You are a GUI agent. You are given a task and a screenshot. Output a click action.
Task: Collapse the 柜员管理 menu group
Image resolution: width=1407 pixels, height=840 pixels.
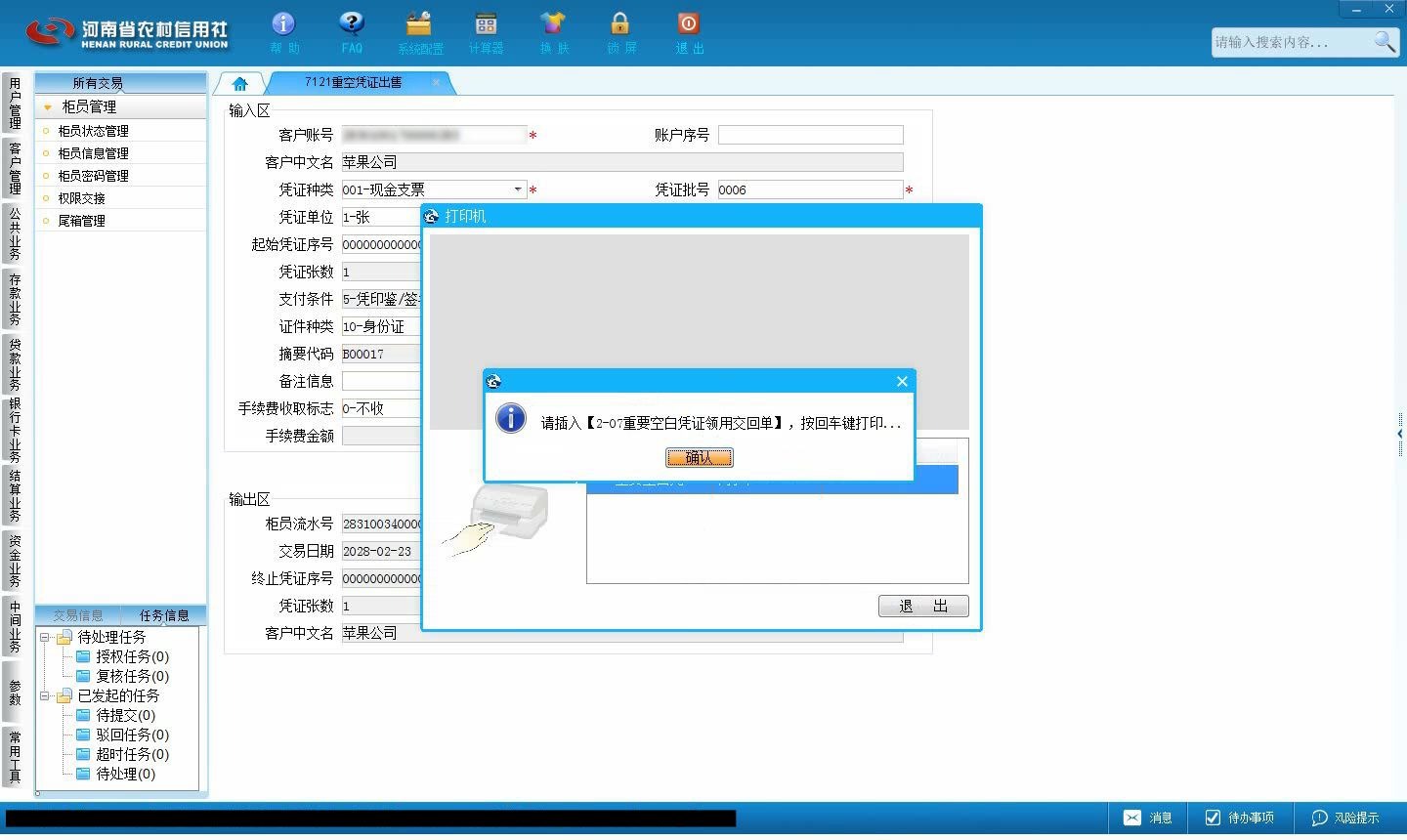(47, 107)
